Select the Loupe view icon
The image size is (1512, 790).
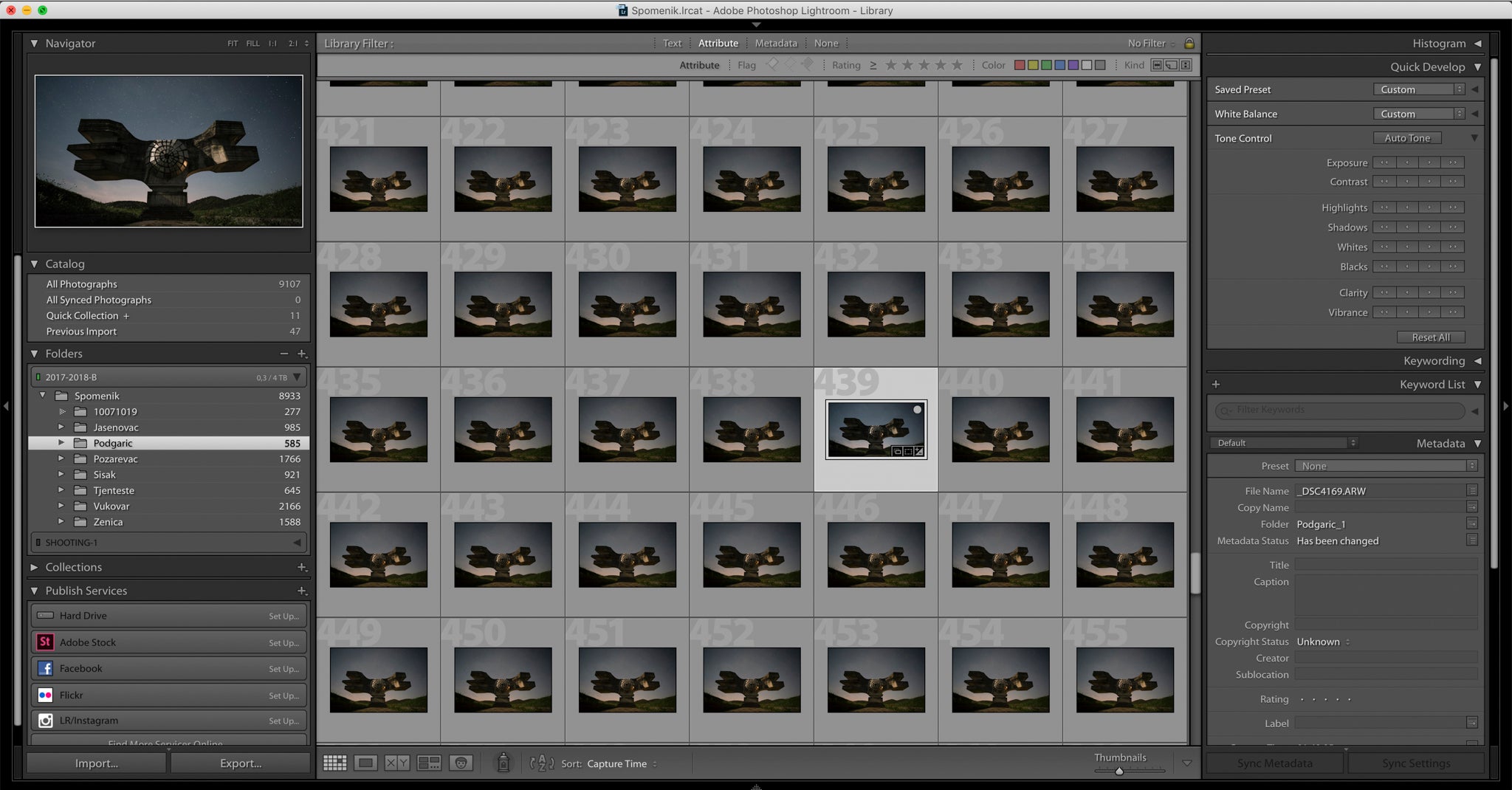(x=365, y=763)
